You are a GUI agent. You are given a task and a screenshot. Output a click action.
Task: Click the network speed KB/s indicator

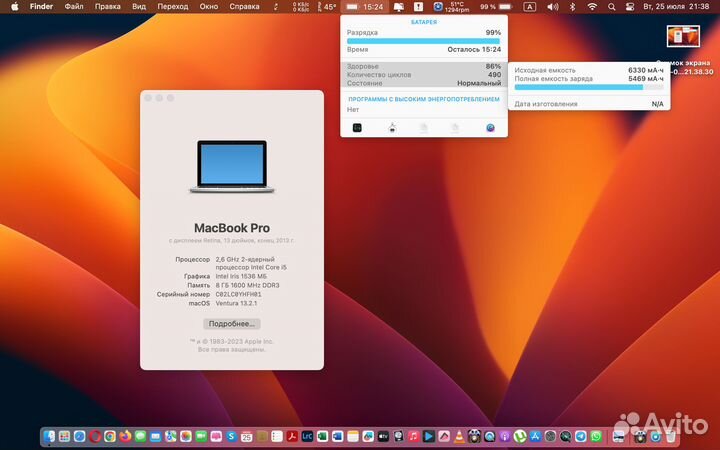coord(301,6)
